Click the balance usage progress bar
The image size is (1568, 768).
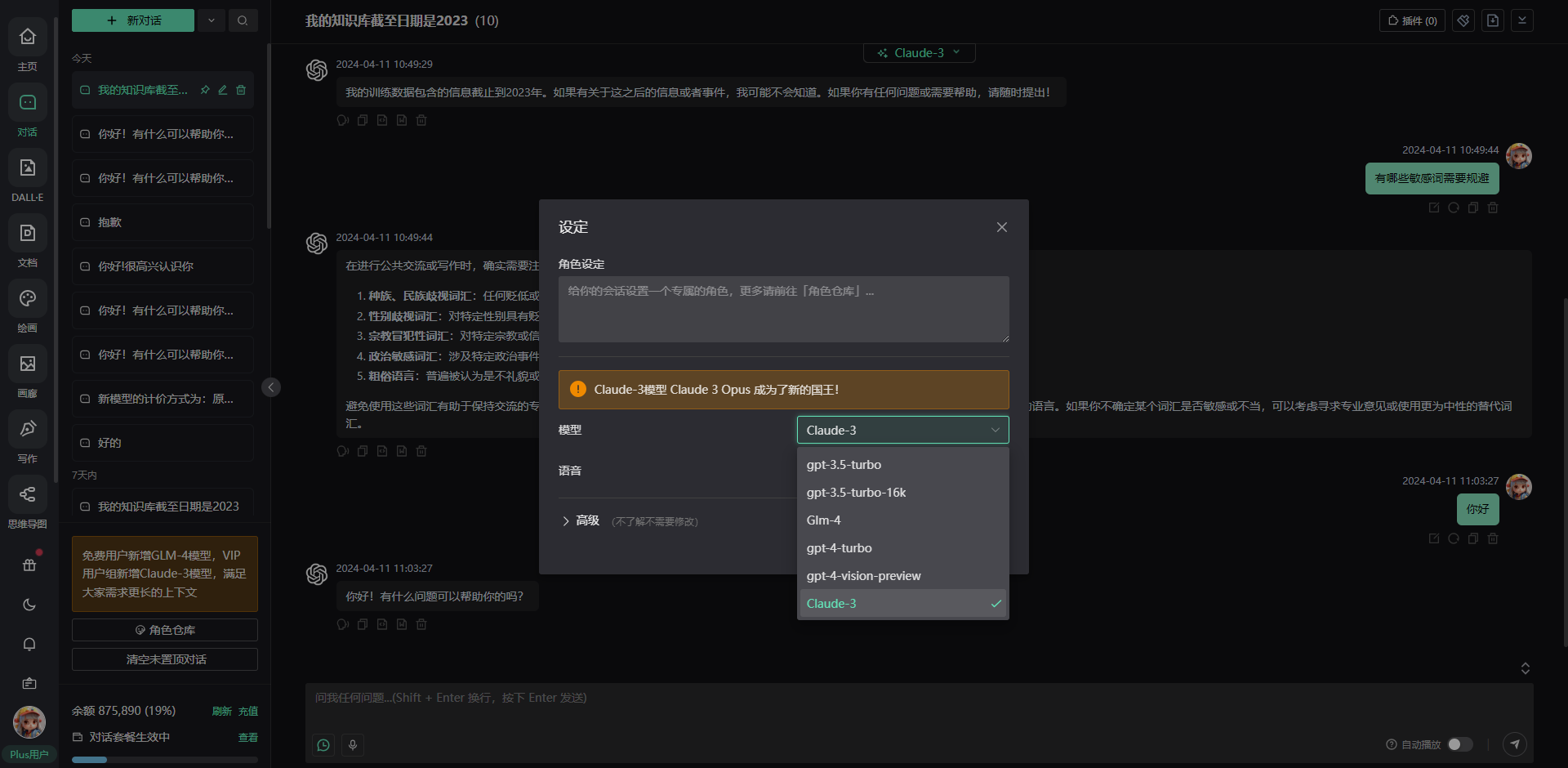(165, 760)
